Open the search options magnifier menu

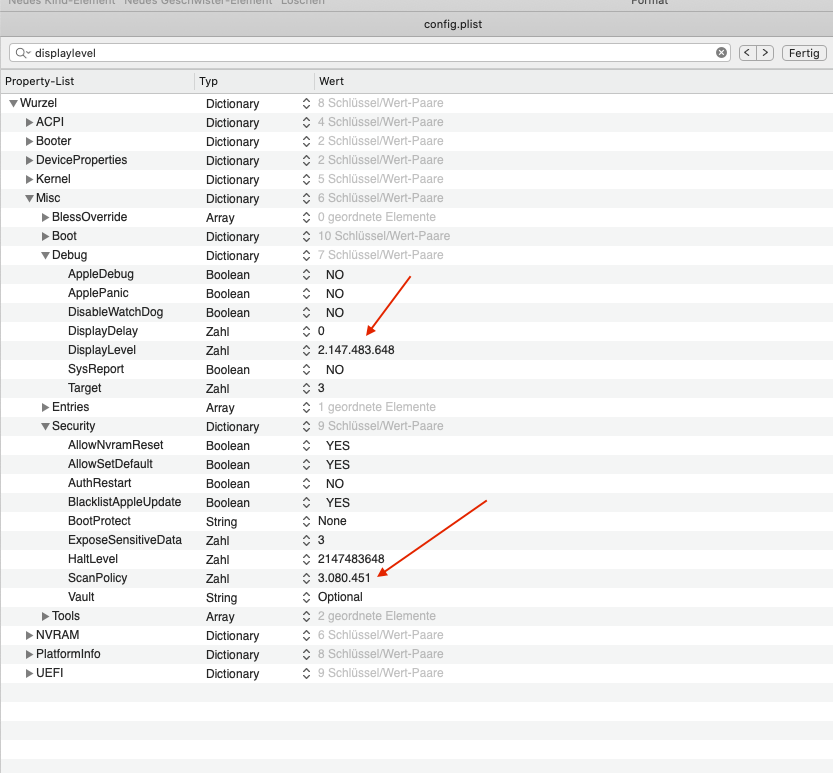23,53
